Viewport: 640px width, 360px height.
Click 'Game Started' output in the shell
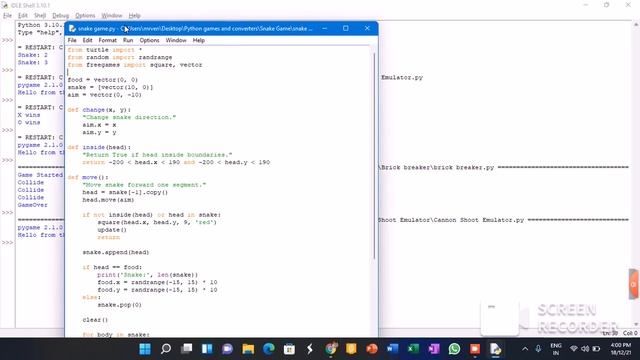pyautogui.click(x=40, y=175)
